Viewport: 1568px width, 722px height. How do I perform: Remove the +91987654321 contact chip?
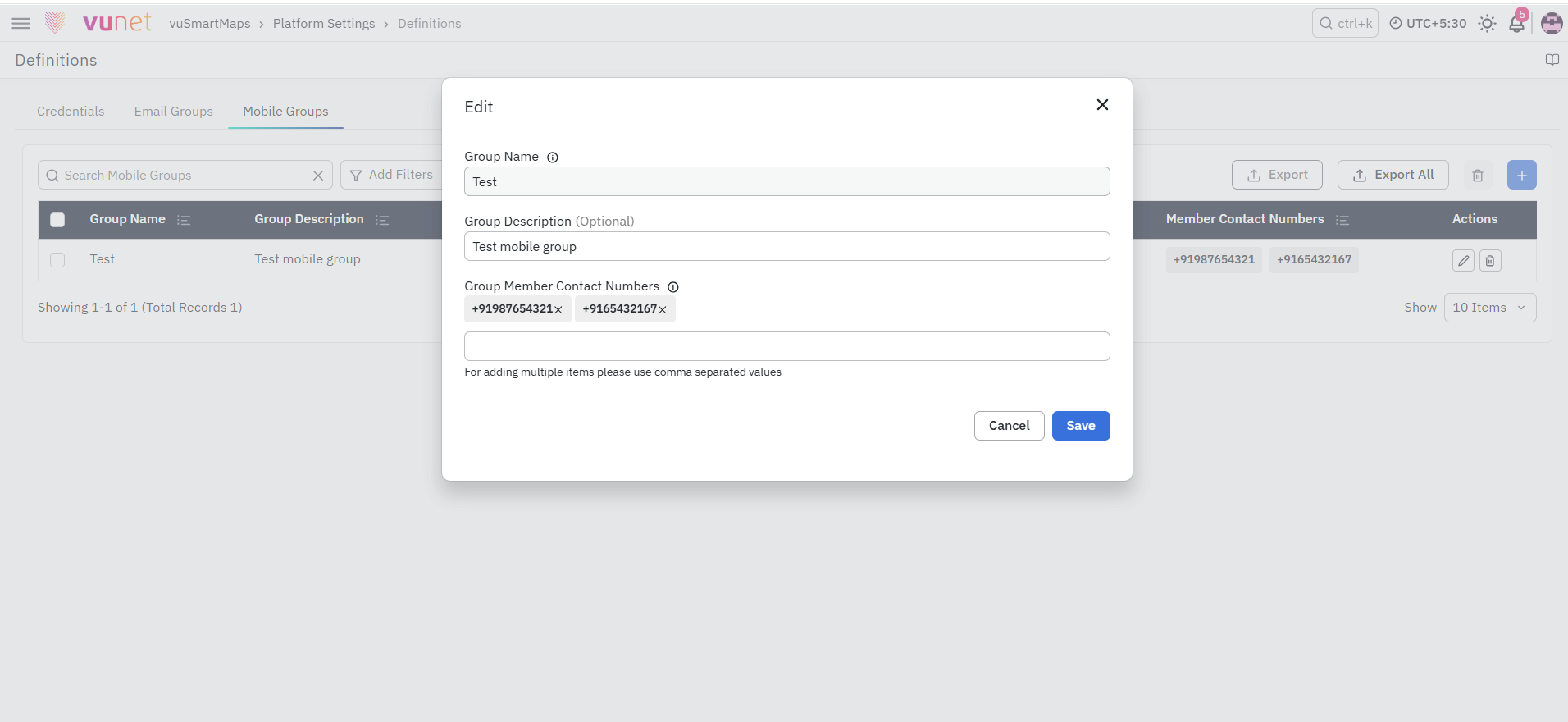(x=558, y=309)
